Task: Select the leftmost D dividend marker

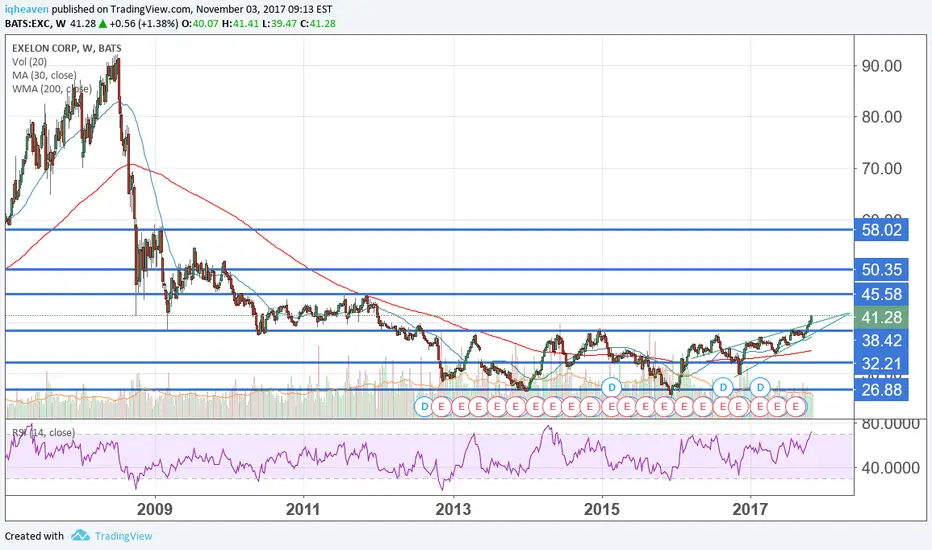Action: (x=424, y=407)
